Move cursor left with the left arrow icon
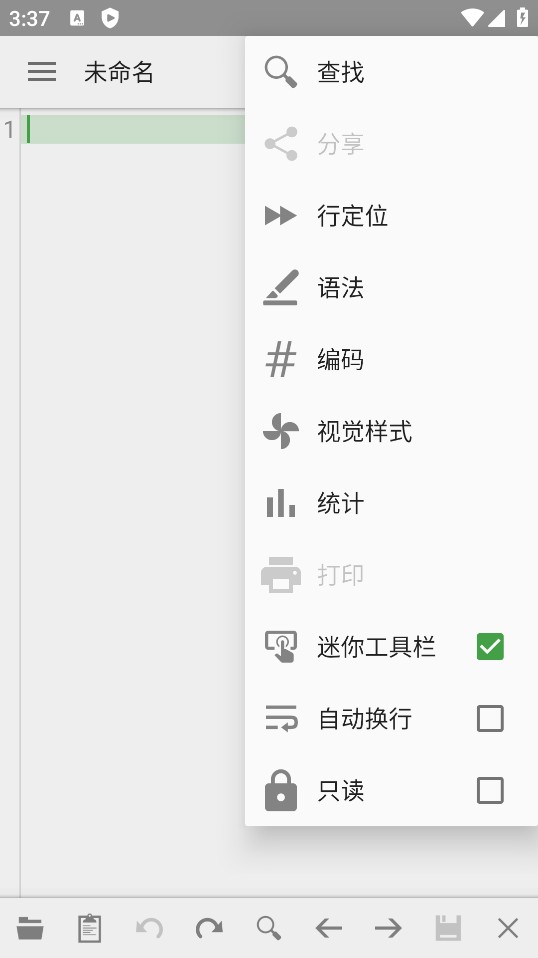538x958 pixels. coord(329,928)
